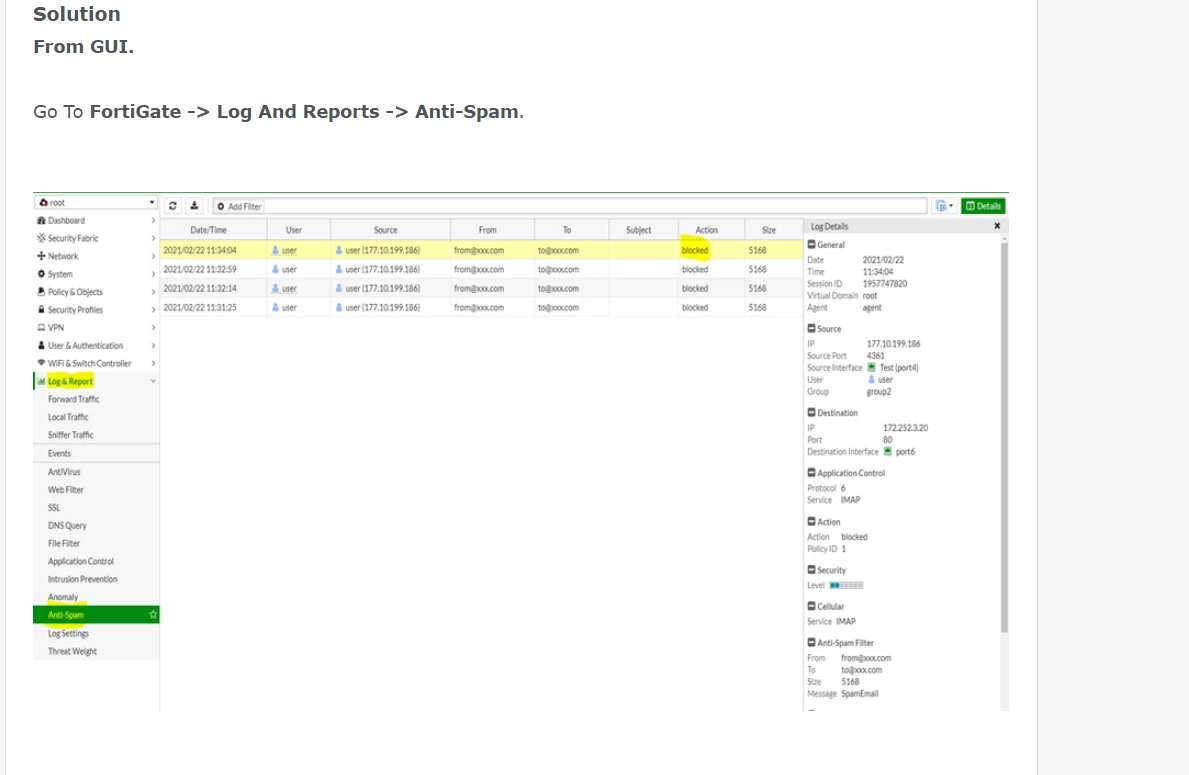The height and width of the screenshot is (775, 1189).
Task: Open Sniffer Traffic logs
Action: [x=71, y=435]
